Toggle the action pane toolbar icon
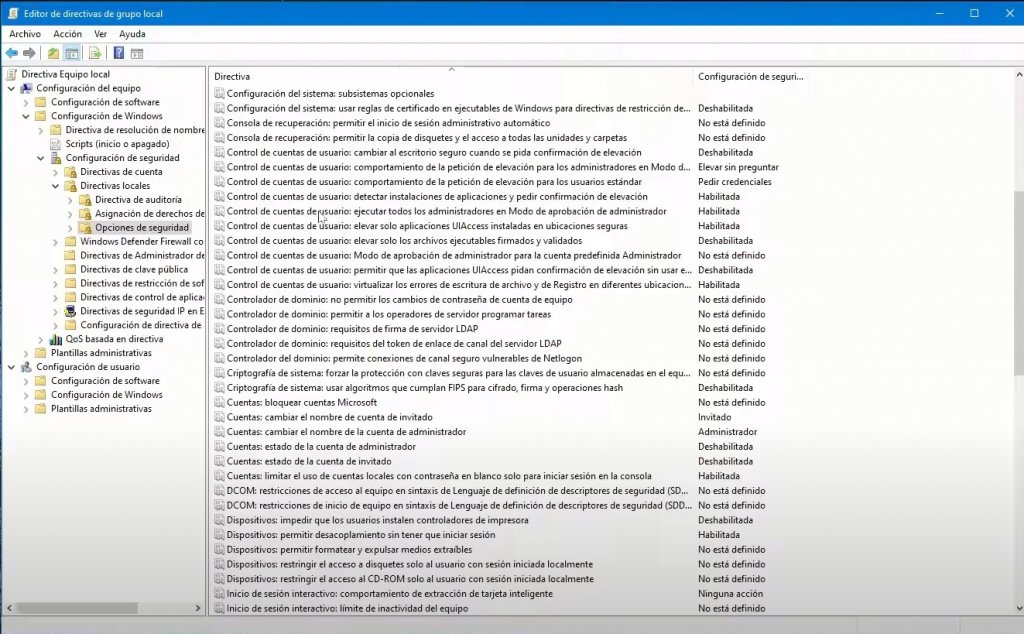The width and height of the screenshot is (1024, 634). point(137,53)
